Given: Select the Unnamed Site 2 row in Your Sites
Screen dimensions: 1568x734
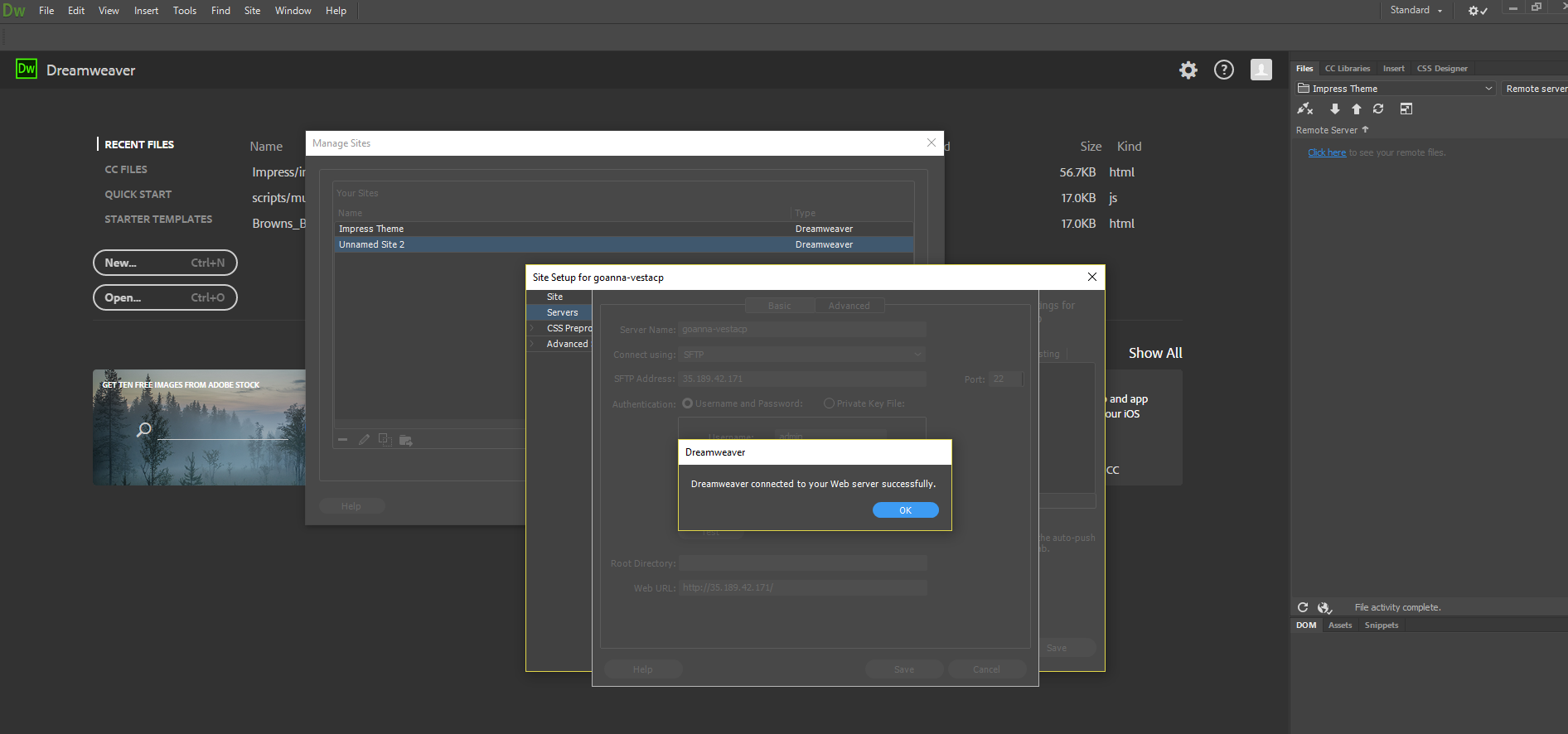Looking at the screenshot, I should 624,244.
